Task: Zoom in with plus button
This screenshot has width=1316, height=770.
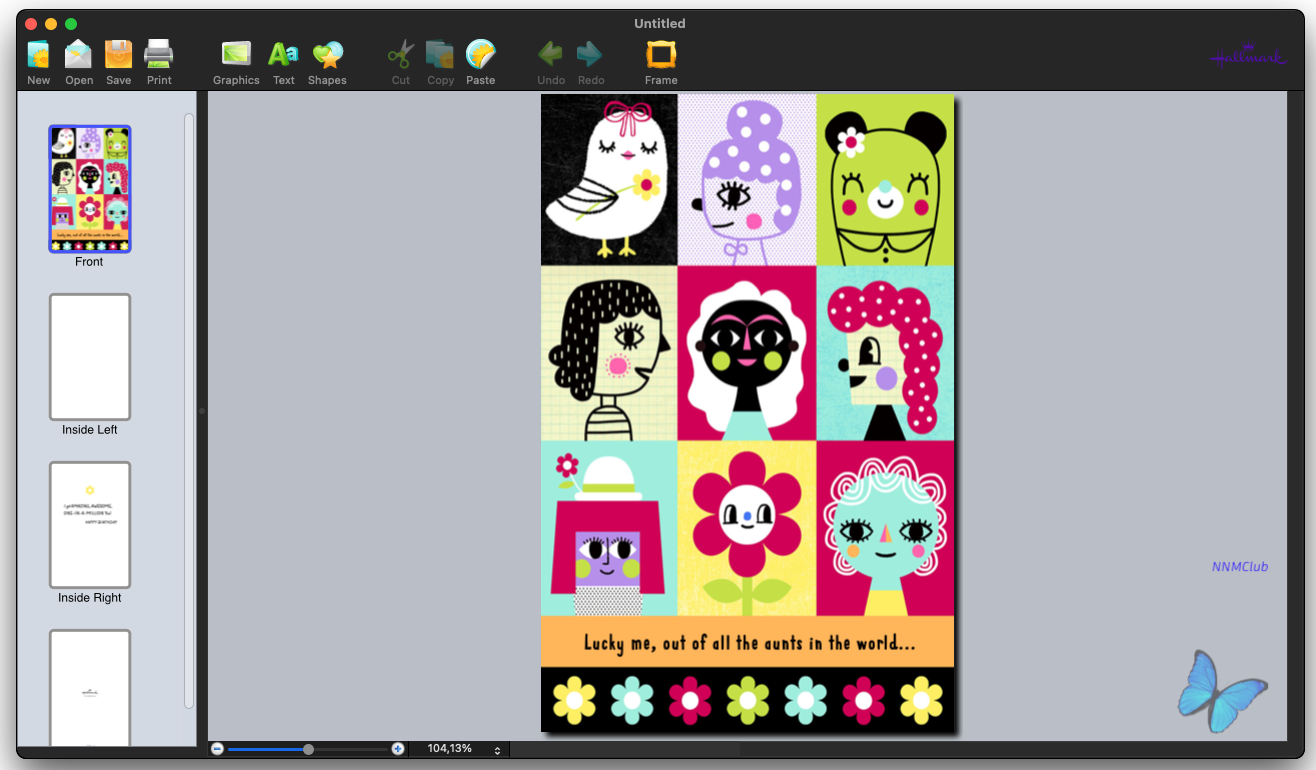Action: (x=398, y=749)
